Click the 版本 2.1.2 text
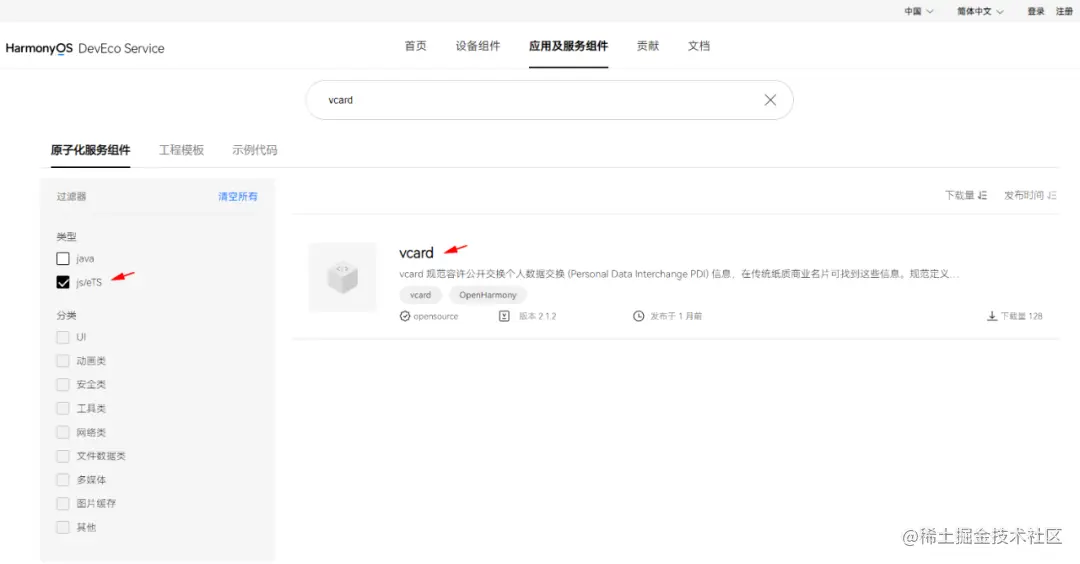Screen dimensions: 1080x564 537,316
